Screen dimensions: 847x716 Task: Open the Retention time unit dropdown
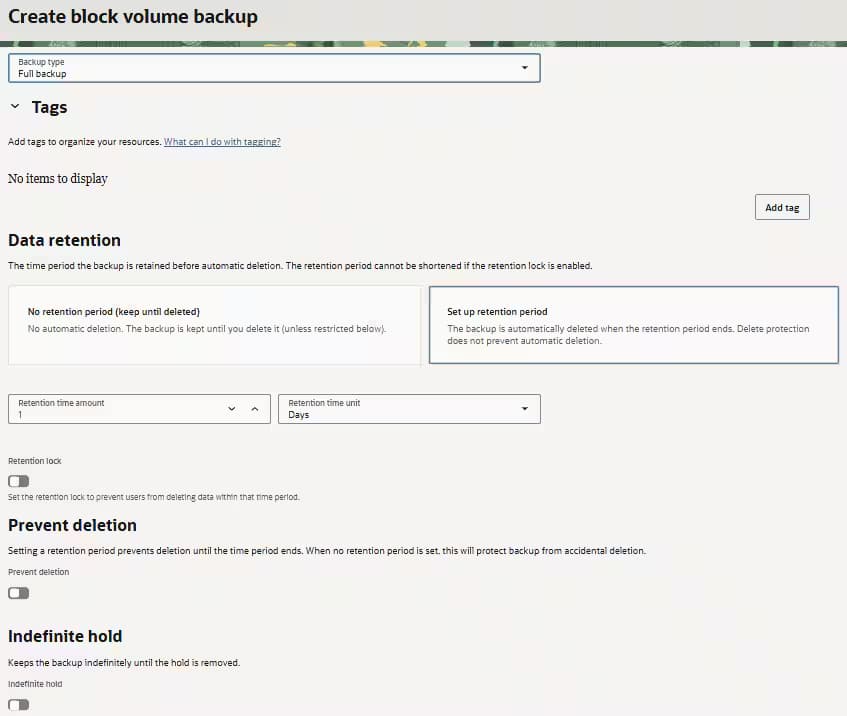point(409,409)
